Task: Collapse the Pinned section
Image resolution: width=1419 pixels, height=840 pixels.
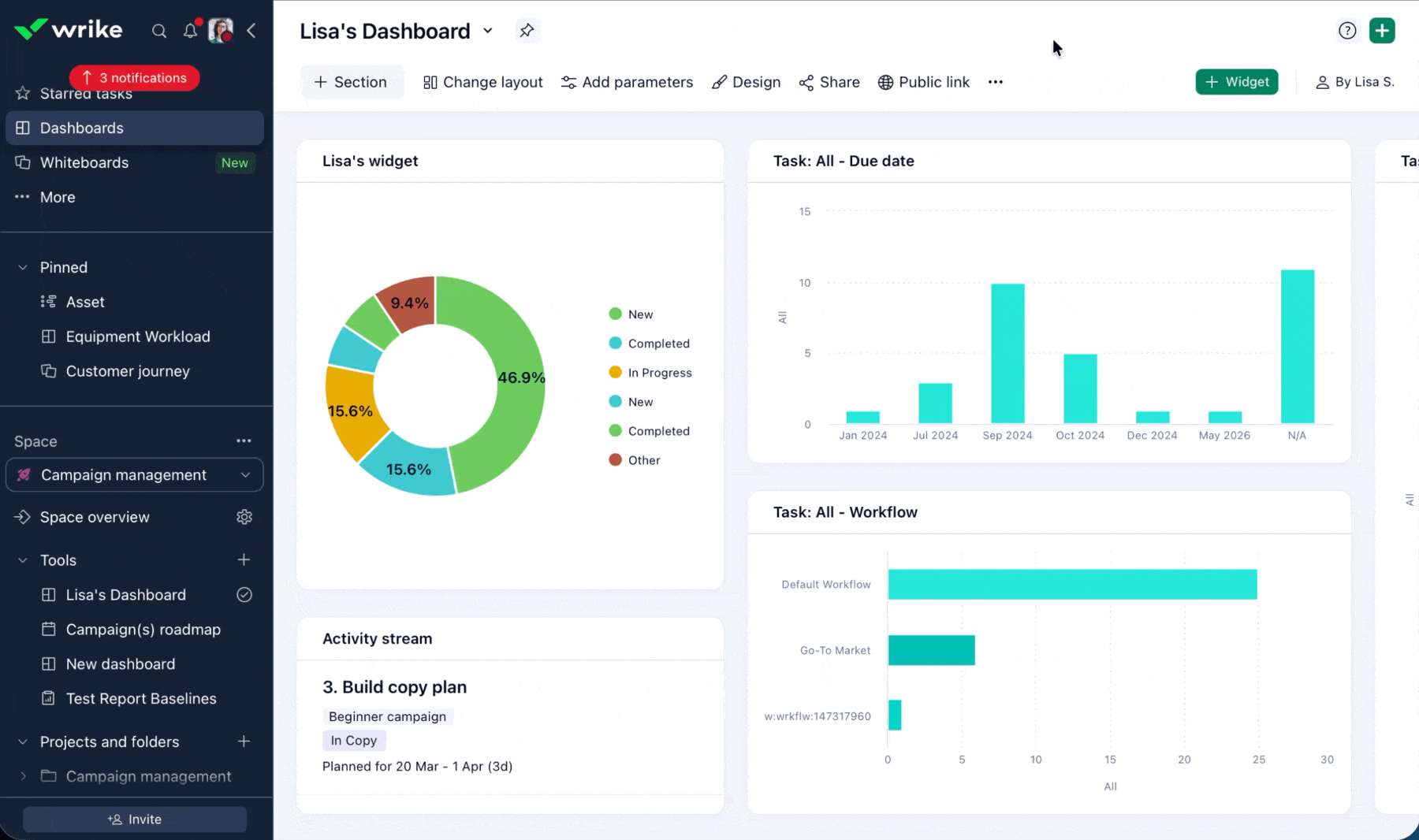Action: 23,267
